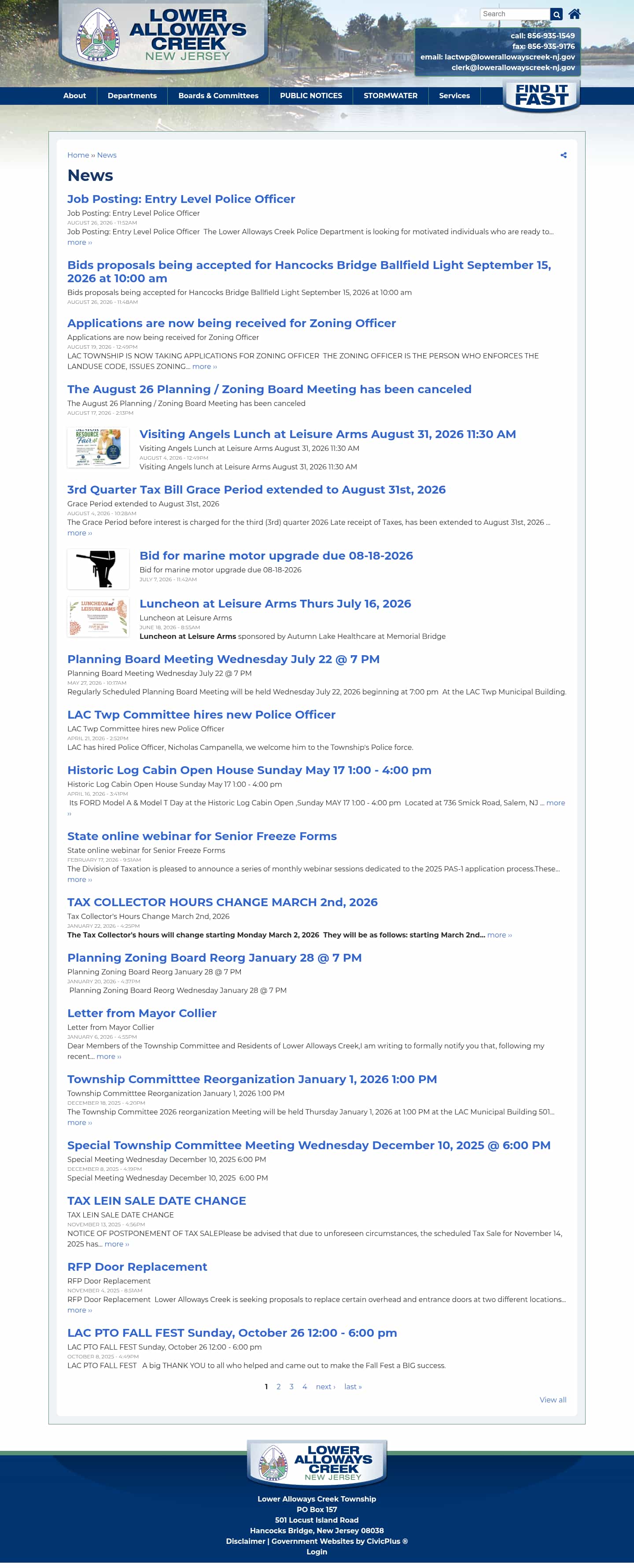Open 3rd Quarter Tax Bill Grace Period article
Image resolution: width=634 pixels, height=1568 pixels.
point(256,489)
